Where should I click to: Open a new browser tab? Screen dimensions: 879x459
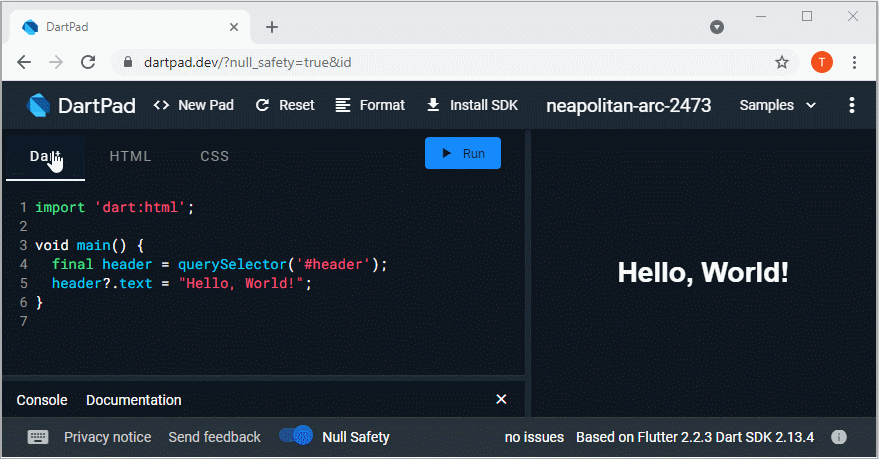click(272, 27)
